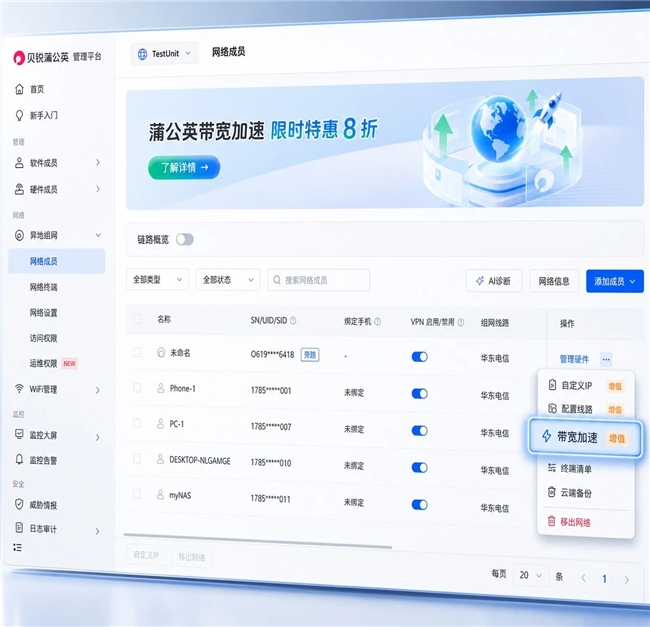Go to next page arrow
Viewport: 650px width, 627px height.
tap(626, 580)
